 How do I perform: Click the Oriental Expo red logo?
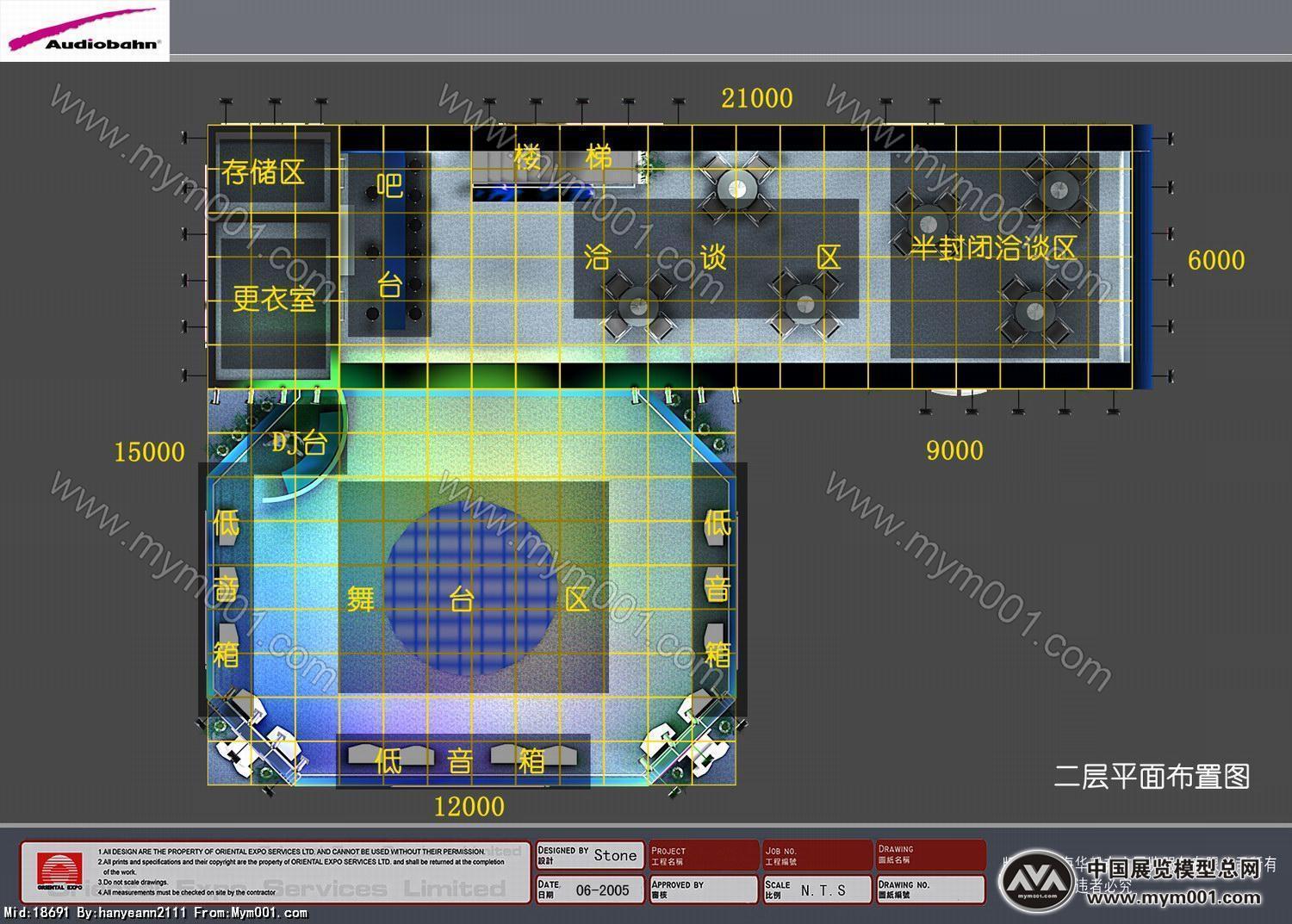pyautogui.click(x=59, y=871)
